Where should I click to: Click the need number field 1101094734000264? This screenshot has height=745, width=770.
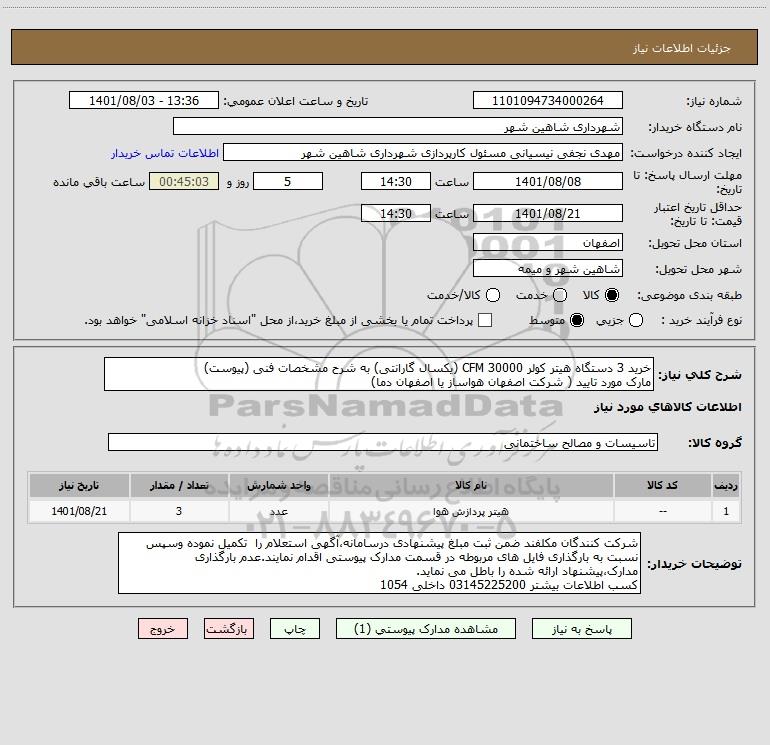(x=548, y=101)
